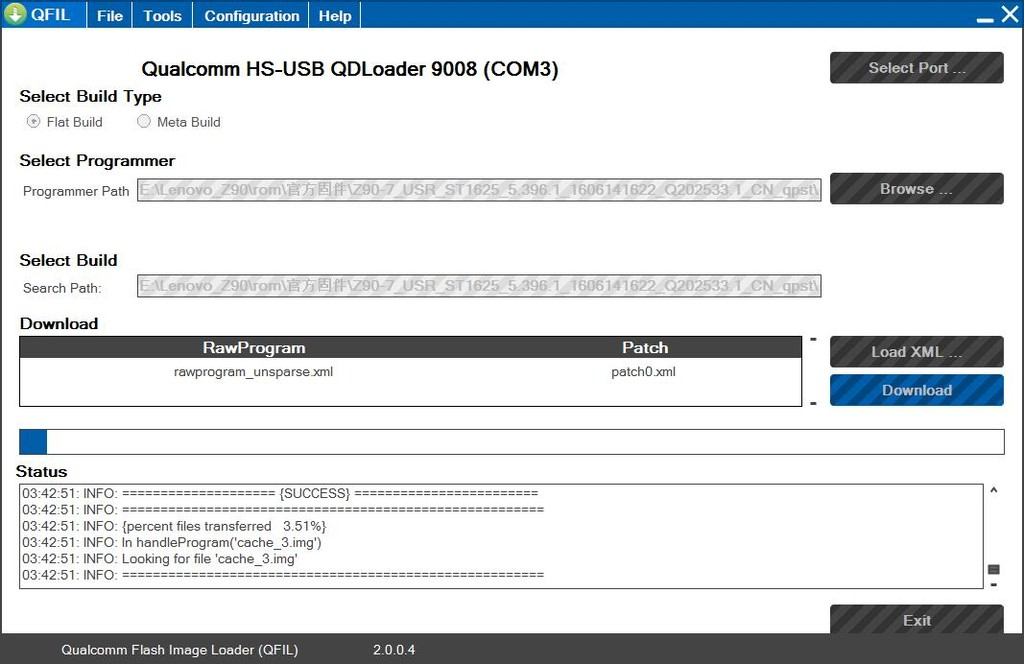Click Browse to choose a programmer file
The width and height of the screenshot is (1024, 664).
coord(915,188)
